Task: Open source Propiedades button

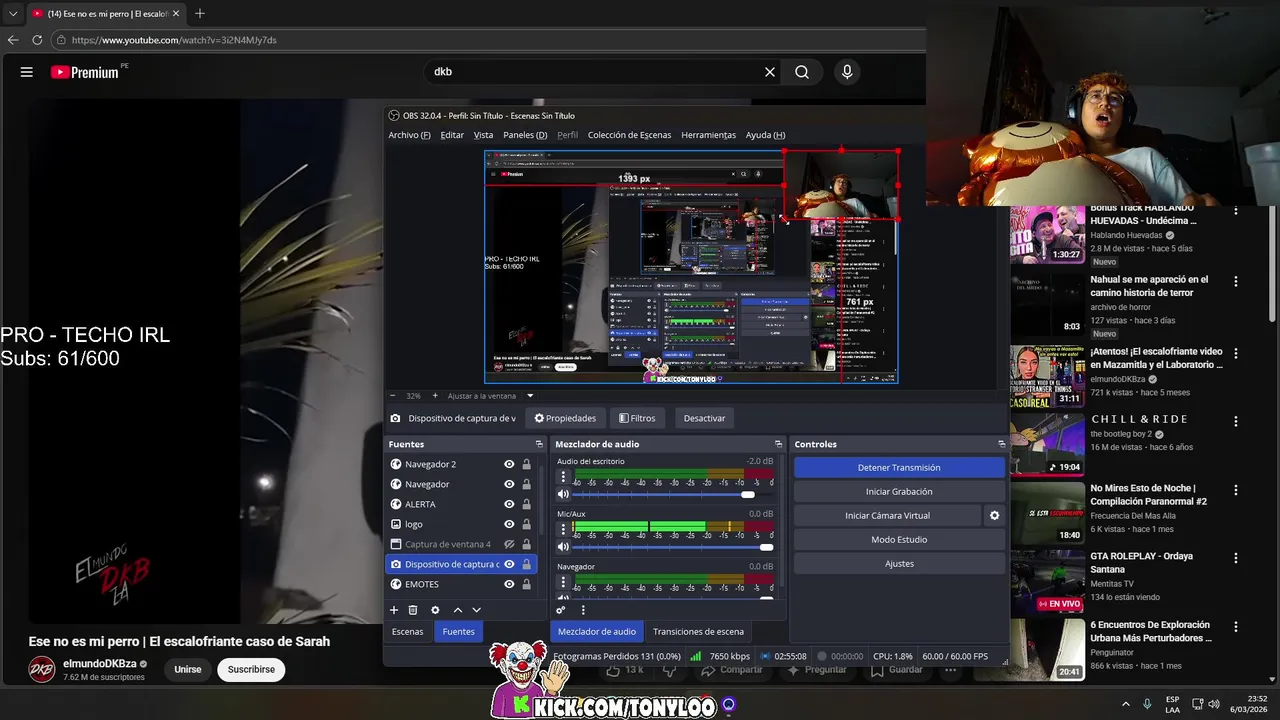Action: point(565,418)
